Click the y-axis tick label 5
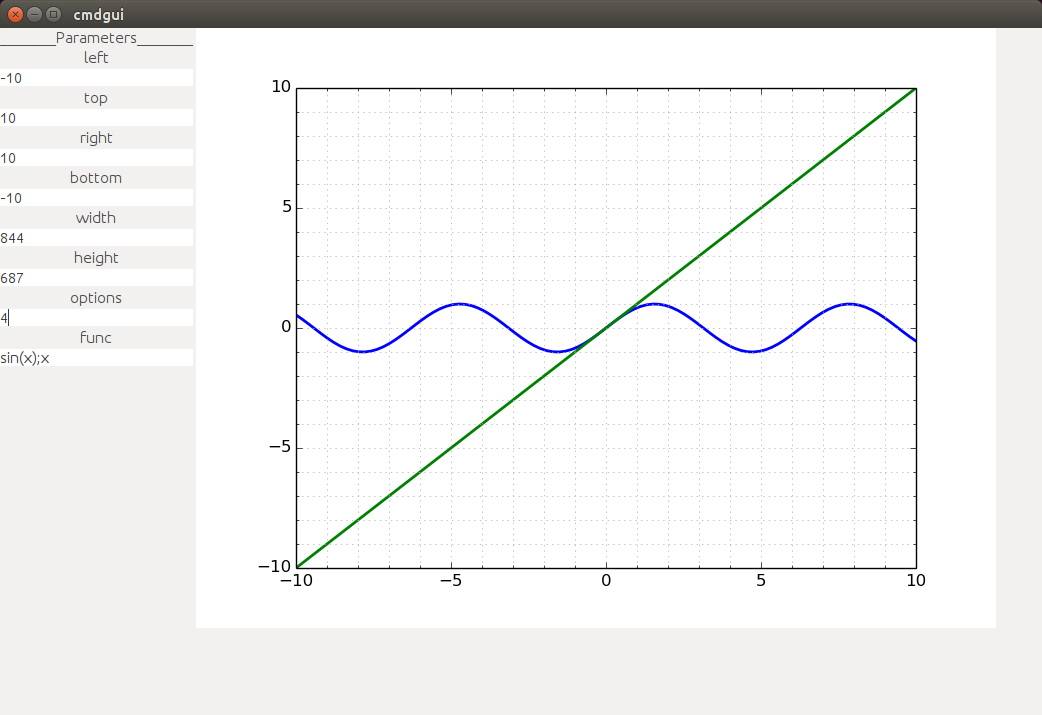This screenshot has width=1042, height=715. point(286,207)
